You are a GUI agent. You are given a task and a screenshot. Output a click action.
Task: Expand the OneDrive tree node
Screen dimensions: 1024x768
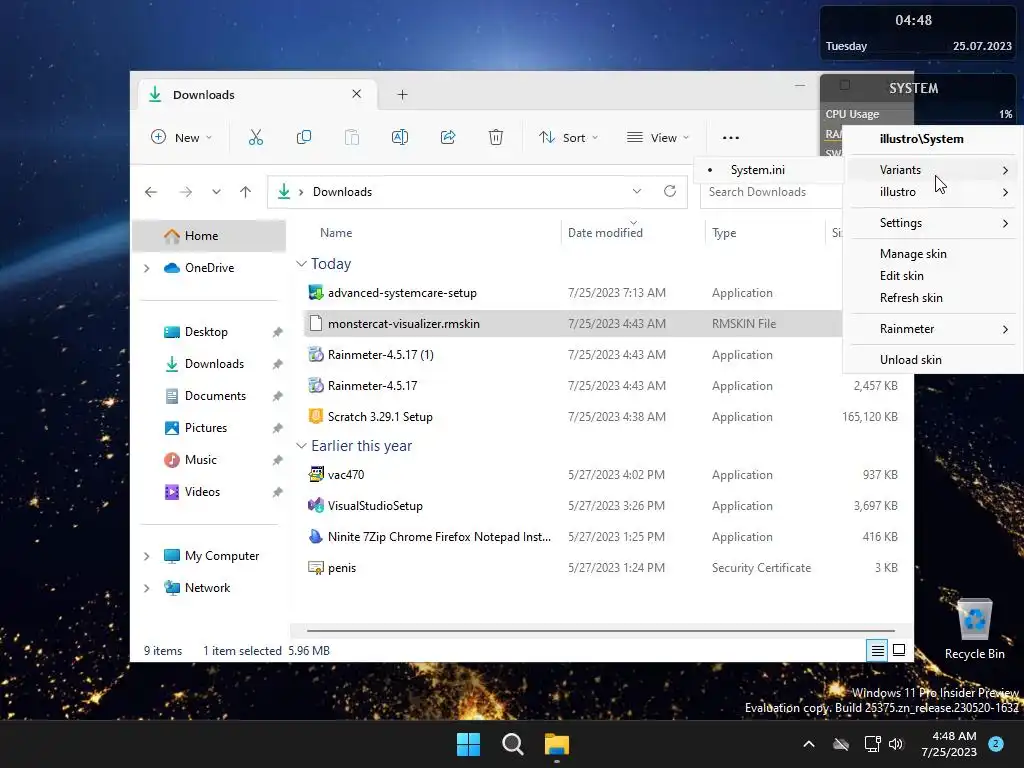click(x=147, y=268)
